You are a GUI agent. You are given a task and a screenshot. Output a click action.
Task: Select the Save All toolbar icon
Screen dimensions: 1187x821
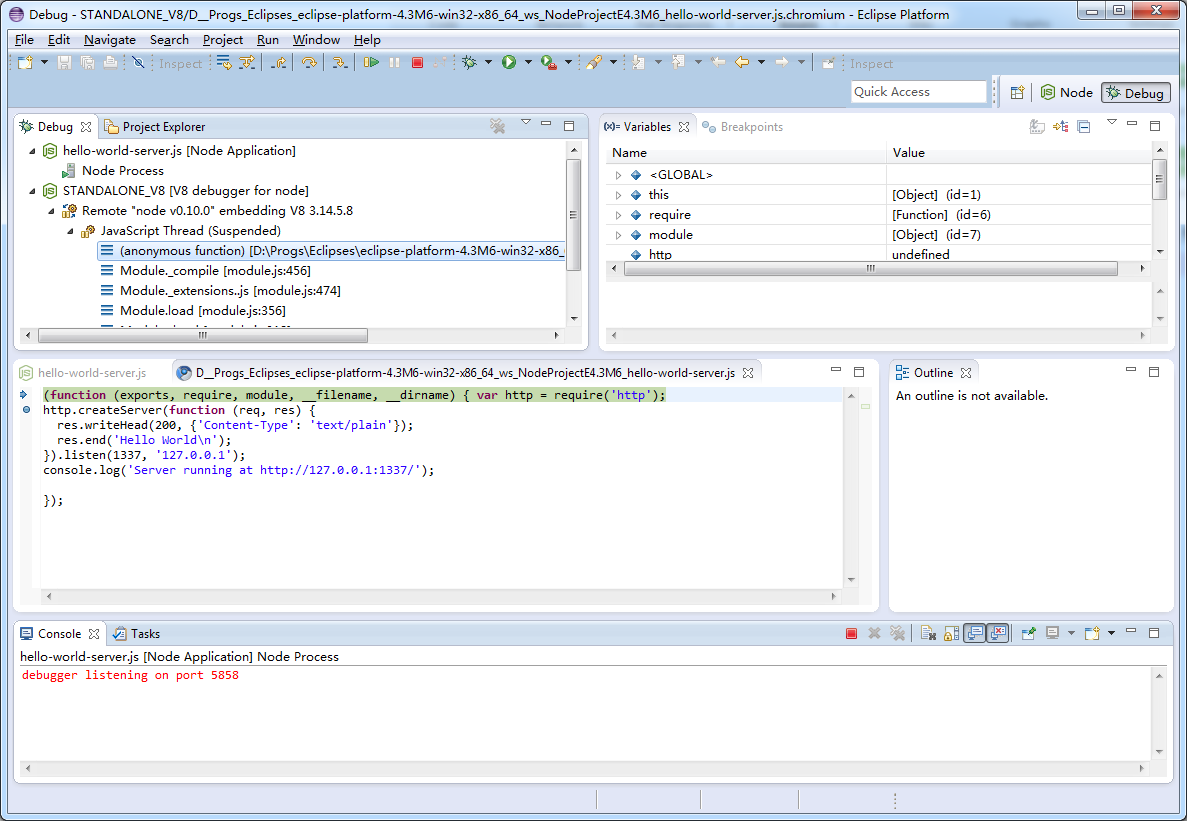pyautogui.click(x=87, y=62)
